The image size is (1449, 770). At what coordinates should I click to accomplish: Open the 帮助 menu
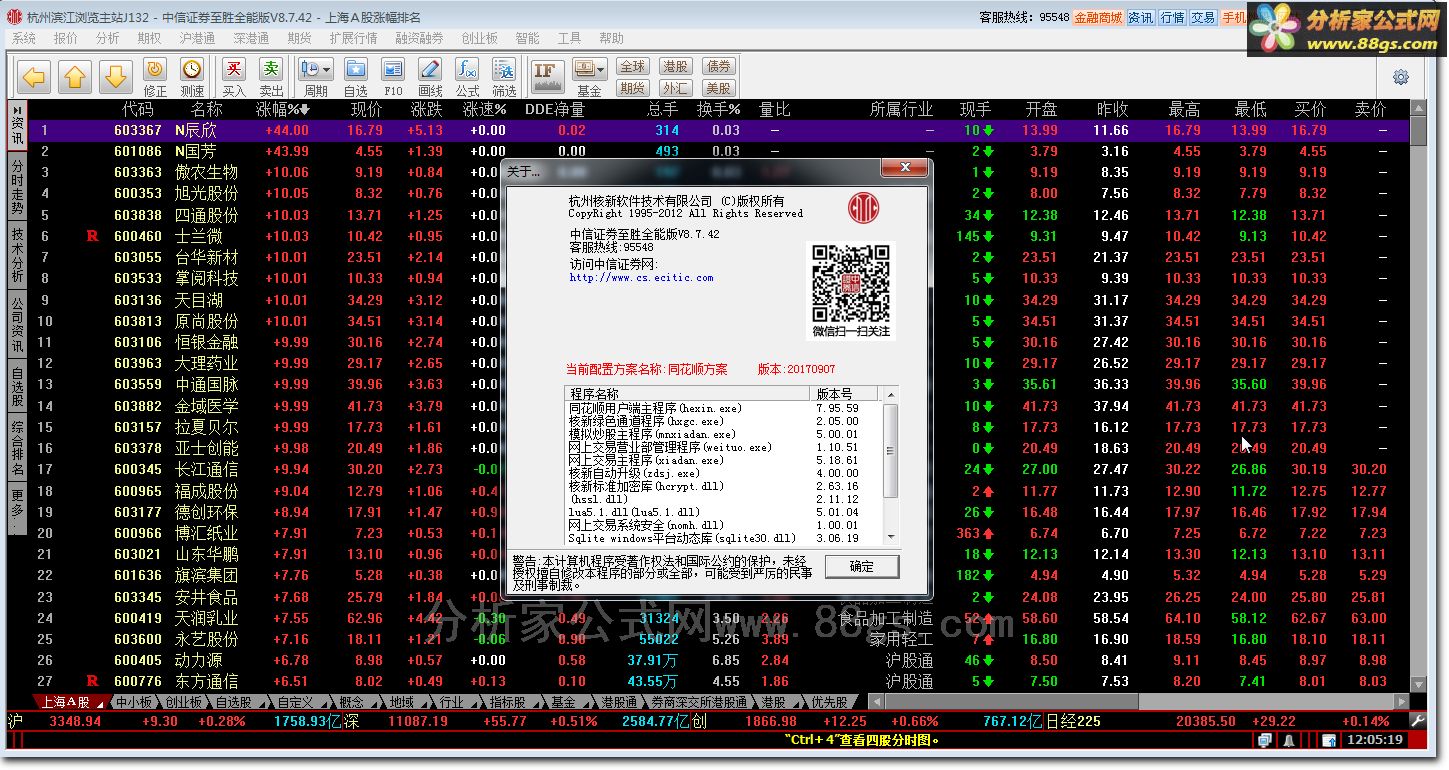coord(611,38)
